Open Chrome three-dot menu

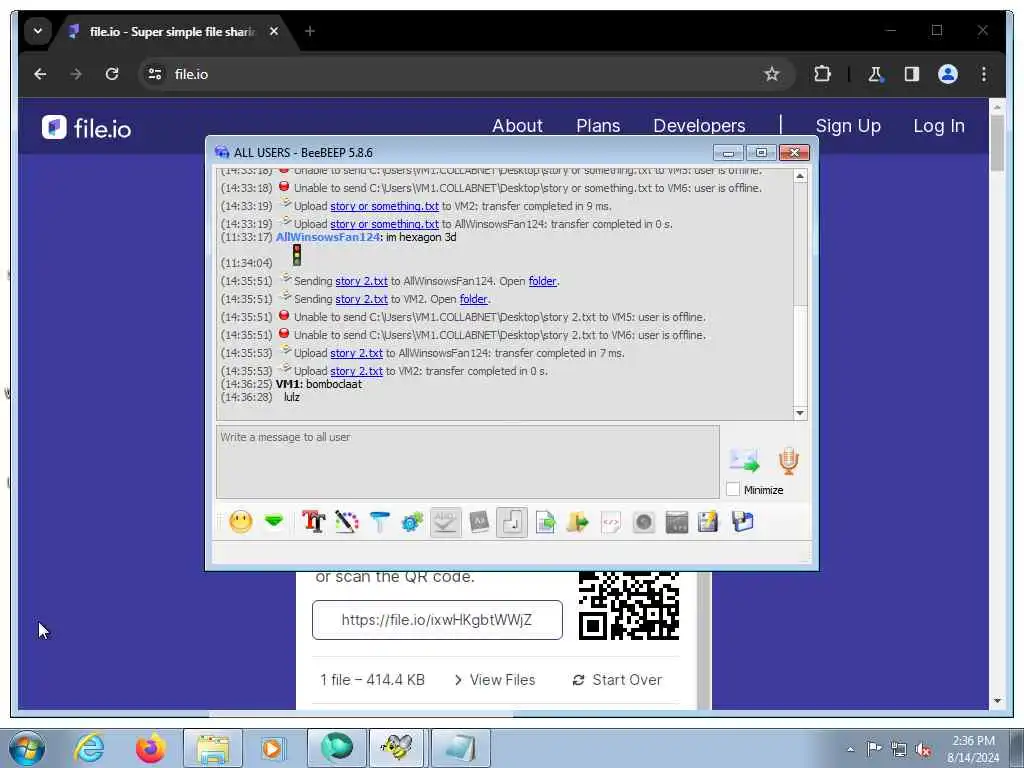click(x=984, y=74)
